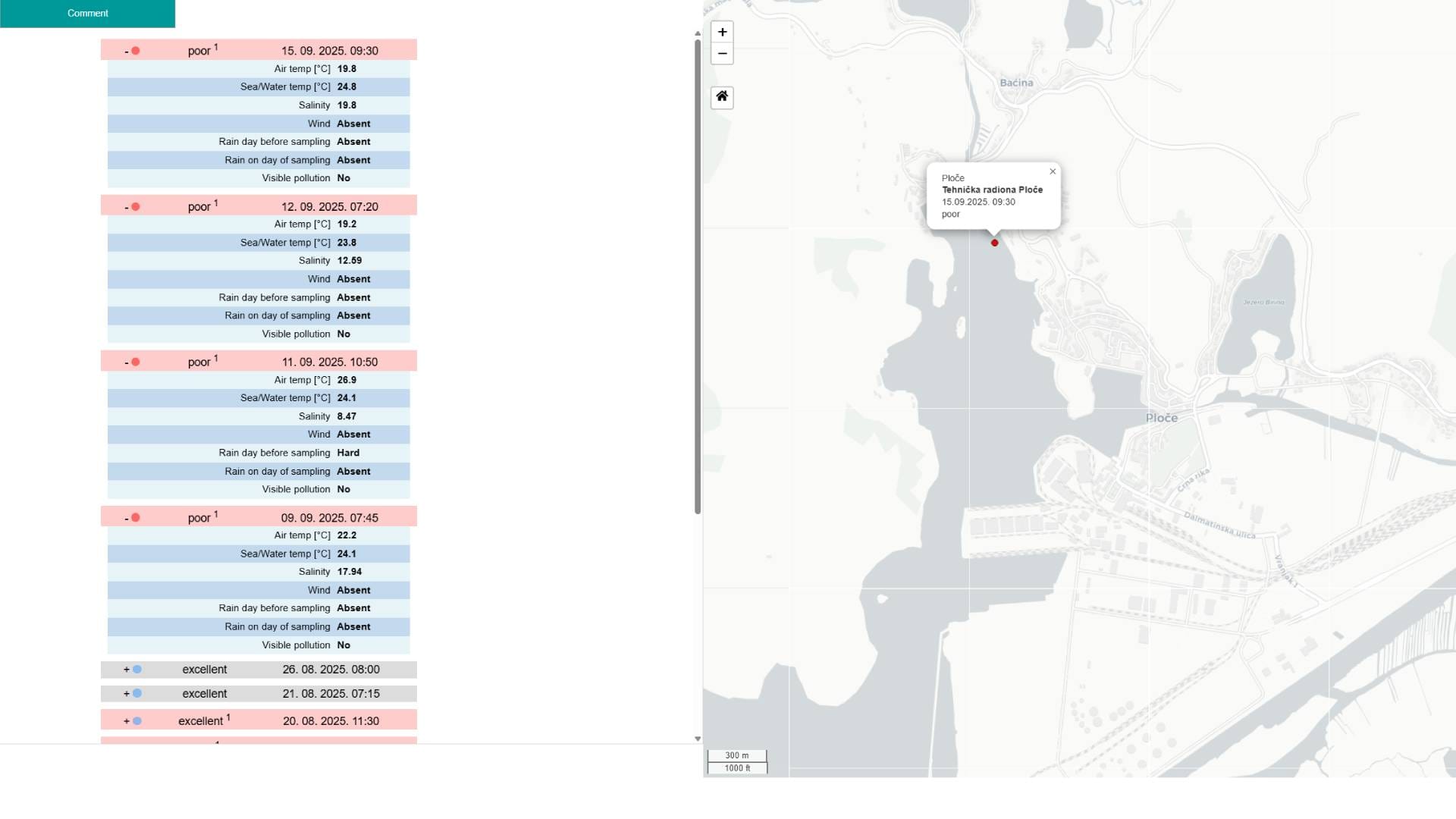The image size is (1456, 819).
Task: Close the Ploče map popup
Action: click(x=1053, y=171)
